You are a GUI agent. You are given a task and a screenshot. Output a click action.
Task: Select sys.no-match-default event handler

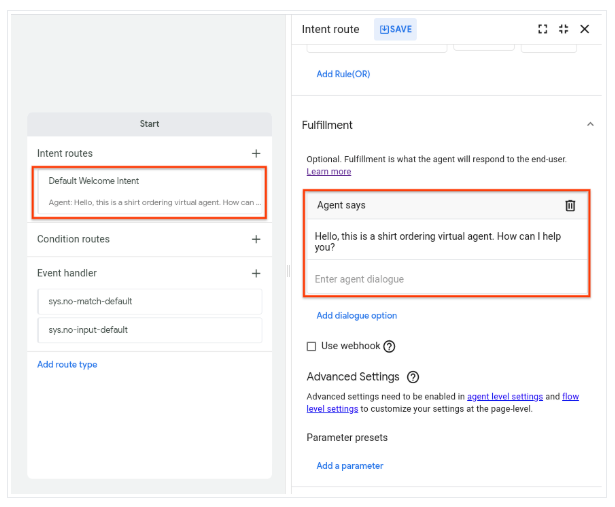pyautogui.click(x=149, y=302)
